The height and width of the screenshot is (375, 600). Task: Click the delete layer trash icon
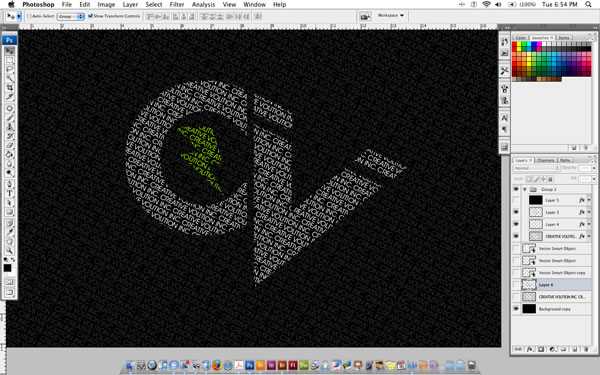[x=586, y=349]
